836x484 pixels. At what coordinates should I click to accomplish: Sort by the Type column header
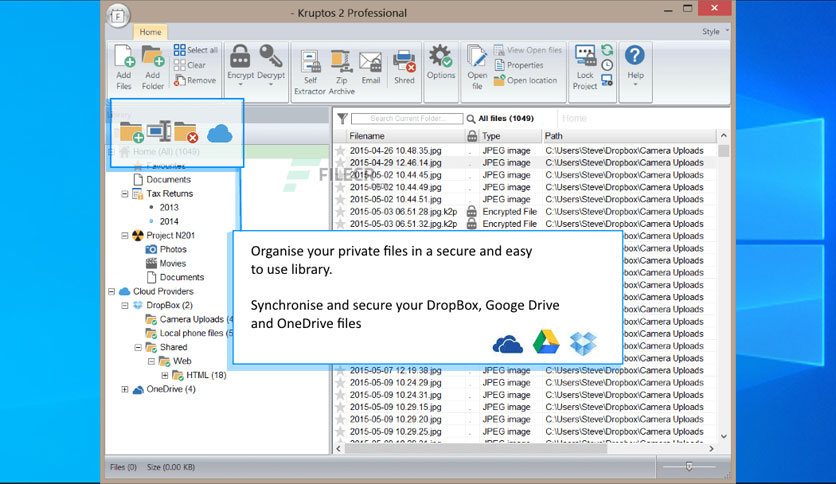[510, 136]
